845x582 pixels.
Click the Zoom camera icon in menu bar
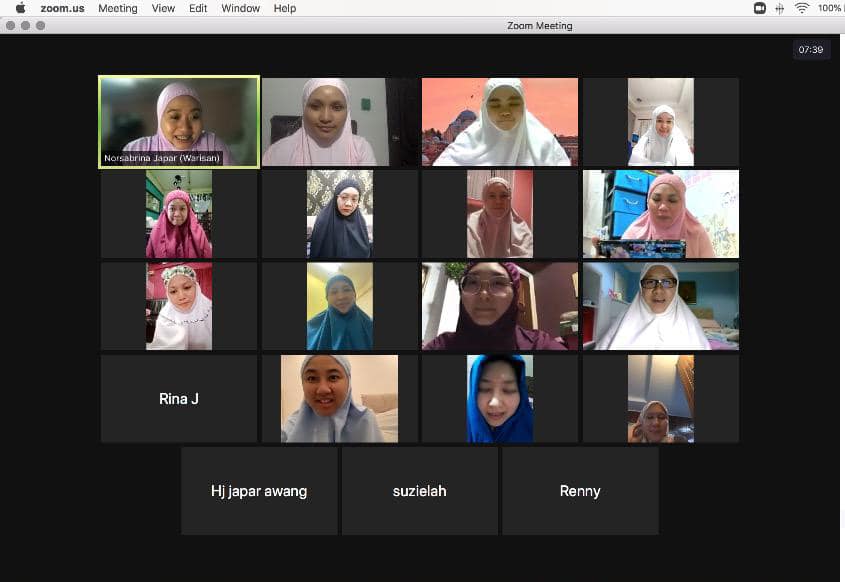coord(760,8)
